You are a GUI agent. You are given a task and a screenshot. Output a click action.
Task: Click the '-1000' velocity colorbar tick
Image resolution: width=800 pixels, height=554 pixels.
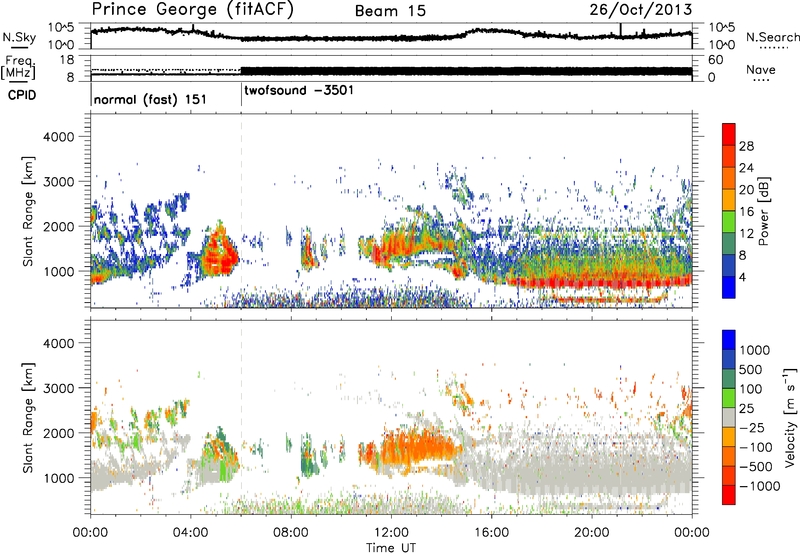point(759,486)
